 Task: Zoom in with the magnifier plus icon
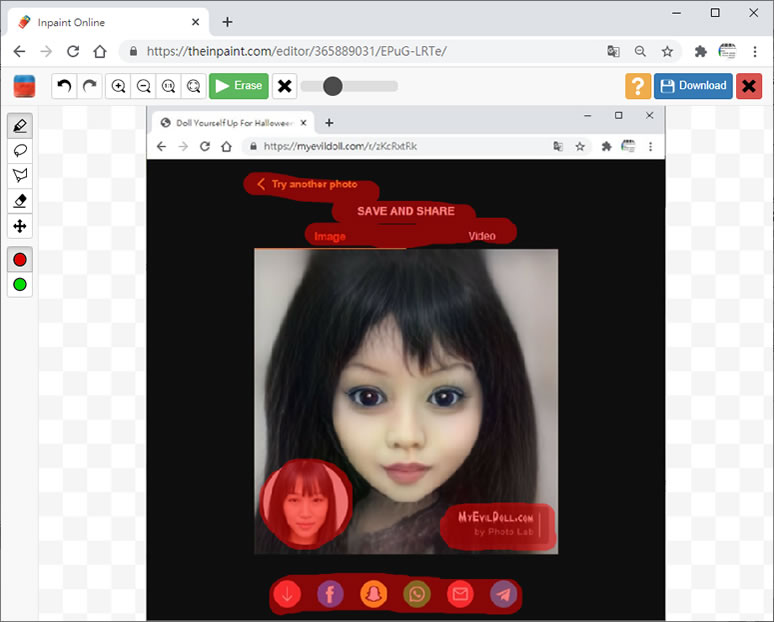coord(119,86)
